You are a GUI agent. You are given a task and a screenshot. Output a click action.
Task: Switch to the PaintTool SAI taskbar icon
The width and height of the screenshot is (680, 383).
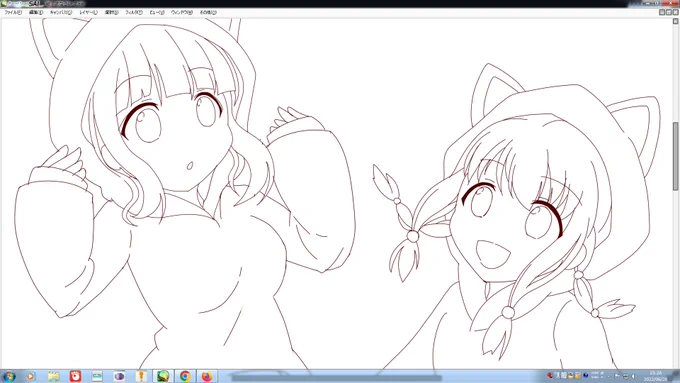(x=163, y=376)
